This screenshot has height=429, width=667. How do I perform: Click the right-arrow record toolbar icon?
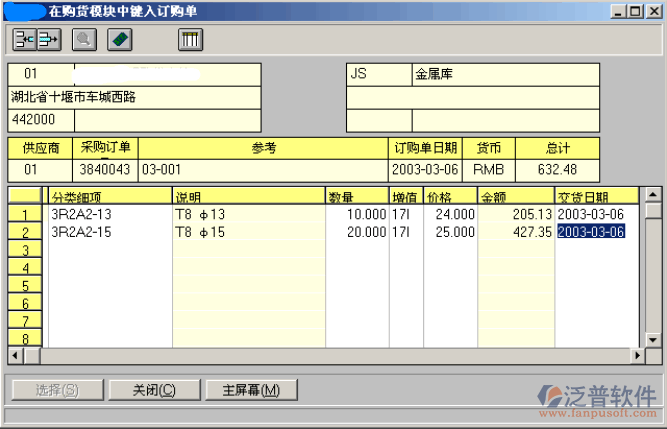[49, 40]
